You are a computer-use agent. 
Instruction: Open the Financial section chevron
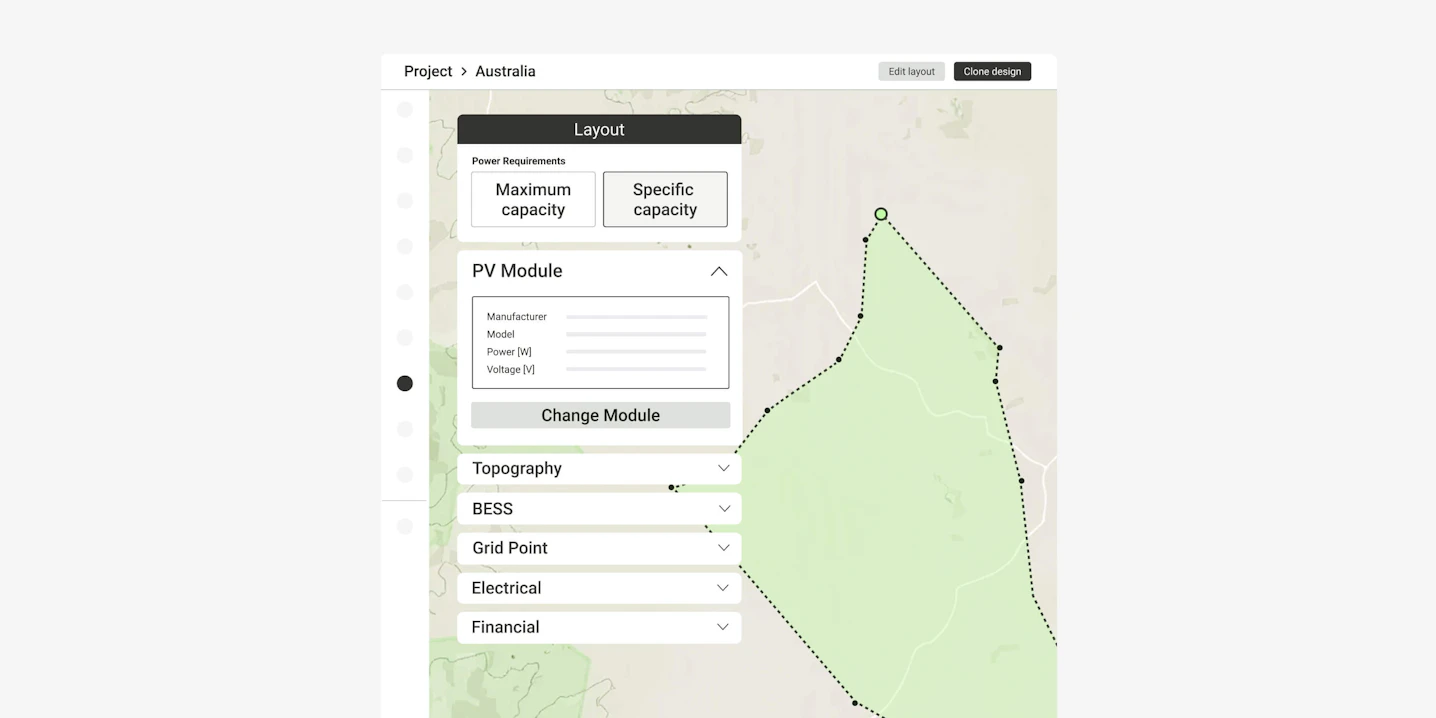pyautogui.click(x=723, y=627)
